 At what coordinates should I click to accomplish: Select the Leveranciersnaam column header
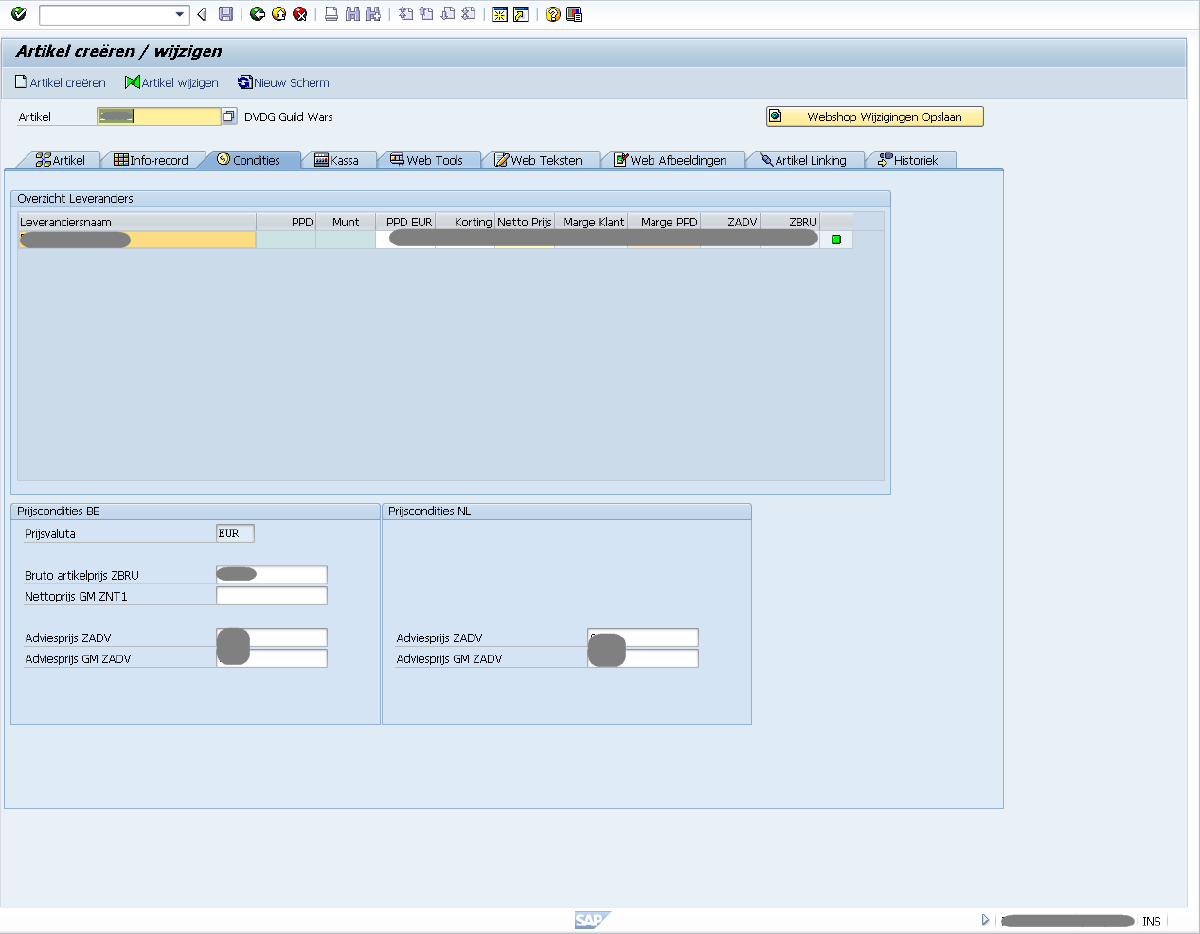click(136, 221)
